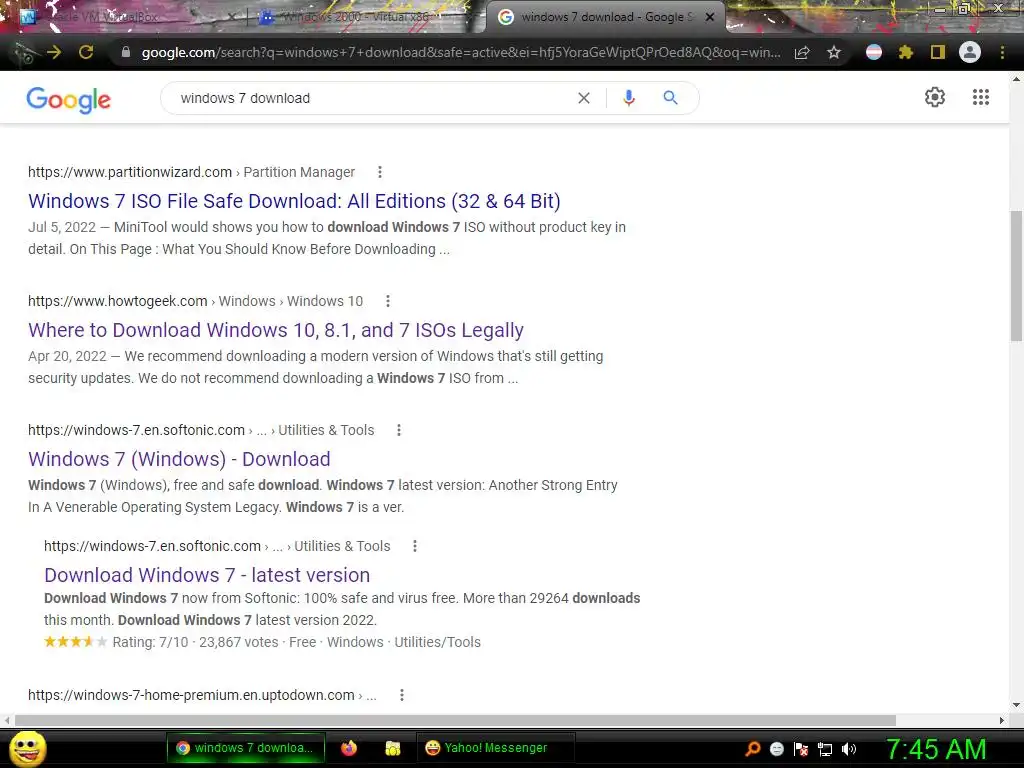
Task: Submit search with magnifier icon
Action: tap(670, 98)
